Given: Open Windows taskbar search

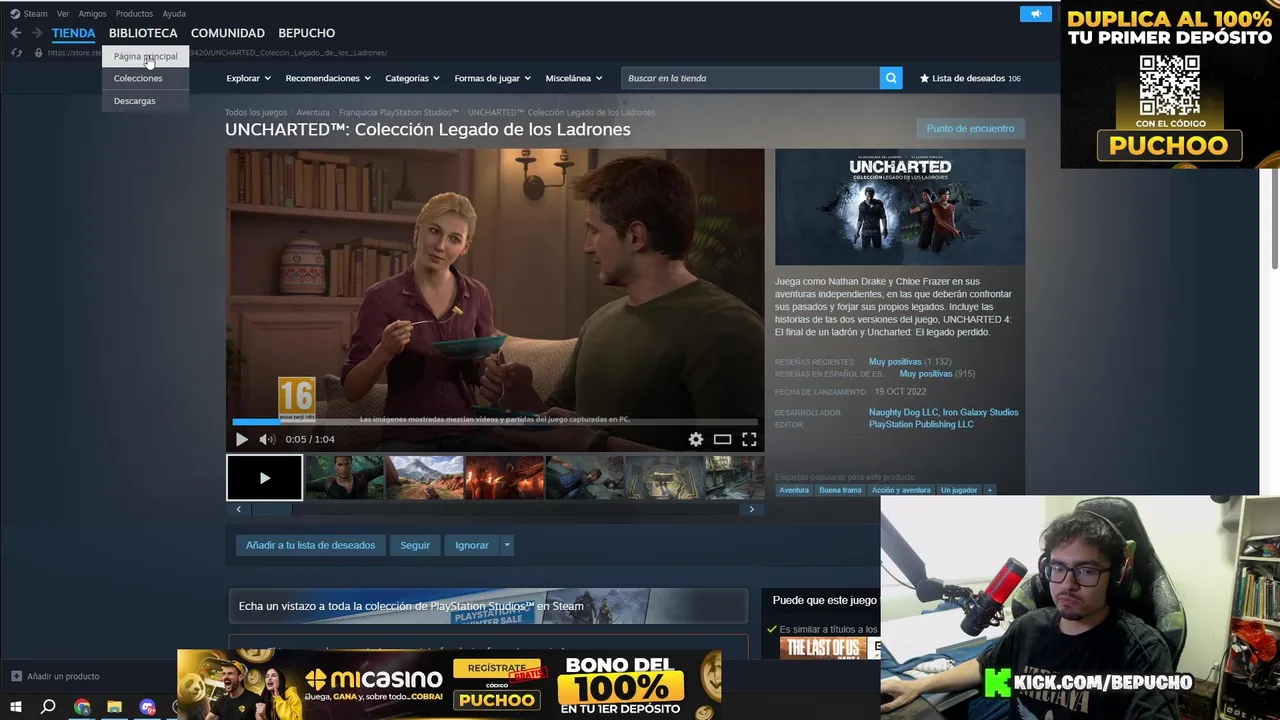Looking at the screenshot, I should point(48,707).
